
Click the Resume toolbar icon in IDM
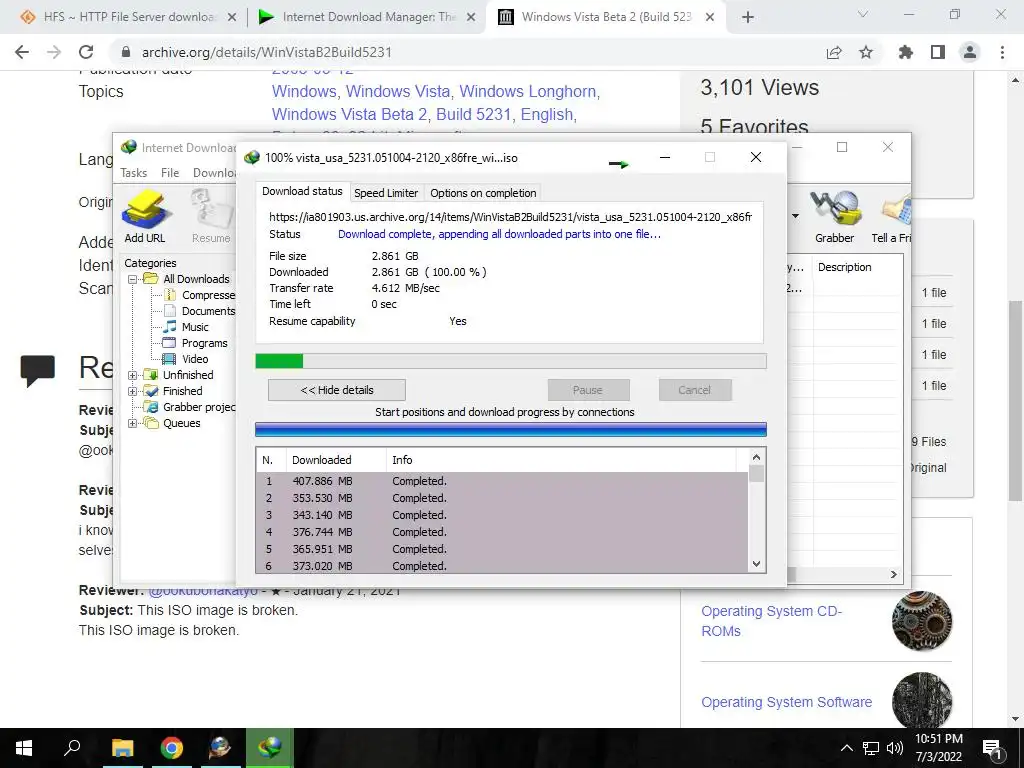click(211, 210)
